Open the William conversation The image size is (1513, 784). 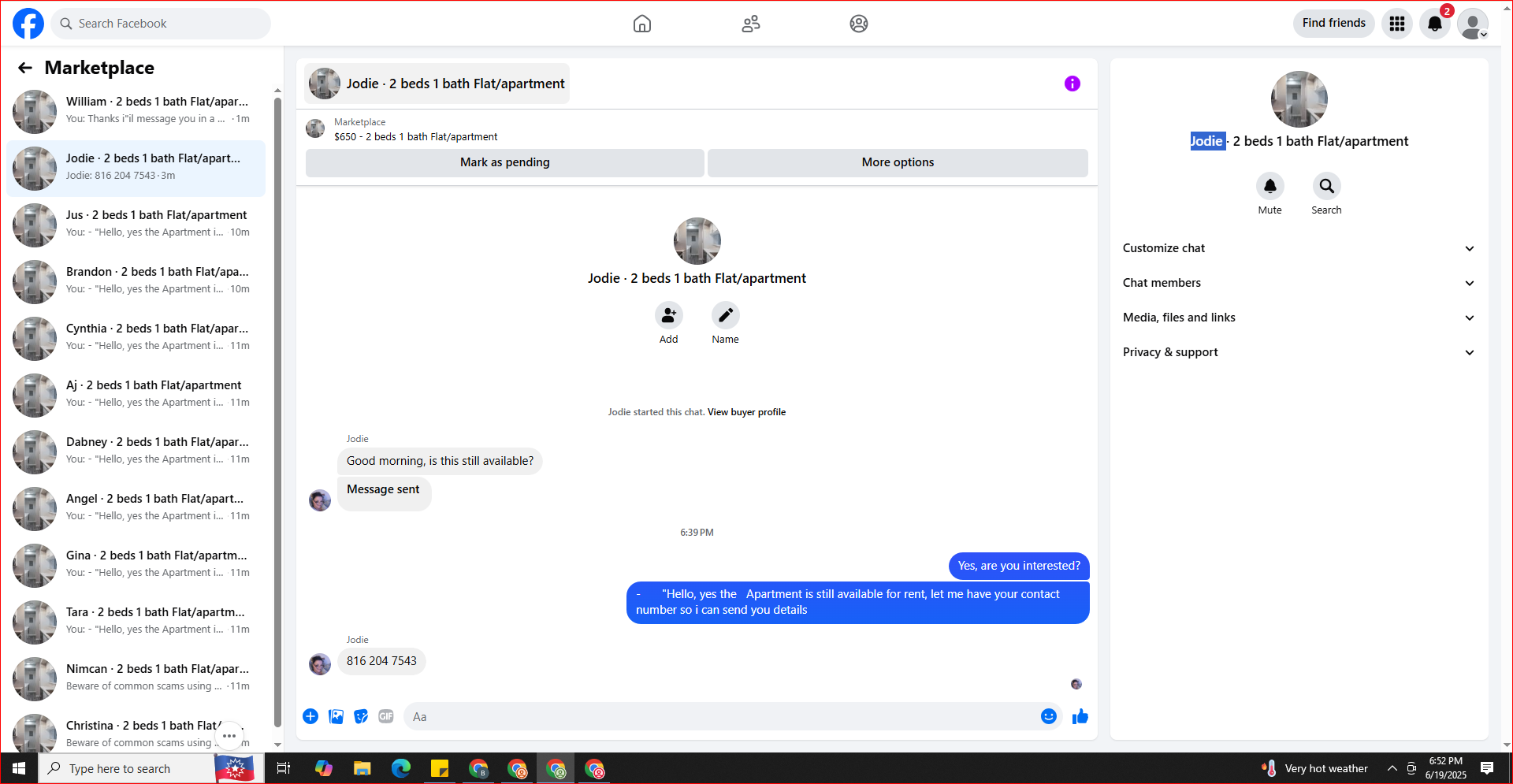[136, 112]
